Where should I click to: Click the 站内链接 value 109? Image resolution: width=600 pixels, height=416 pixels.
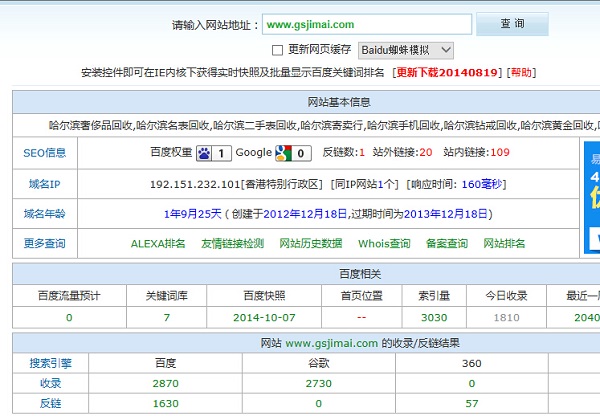[x=500, y=153]
